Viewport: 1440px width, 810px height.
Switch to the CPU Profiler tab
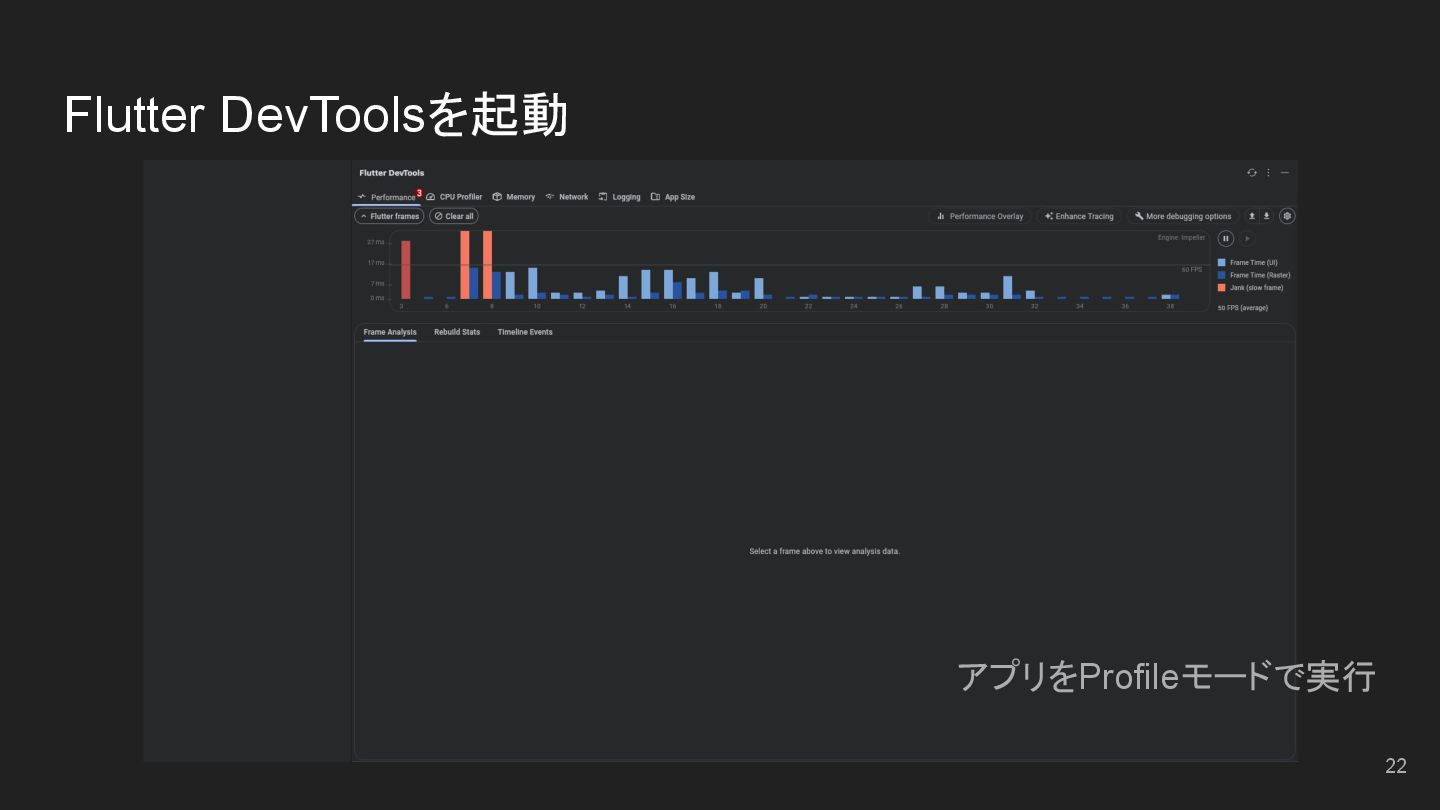click(454, 197)
